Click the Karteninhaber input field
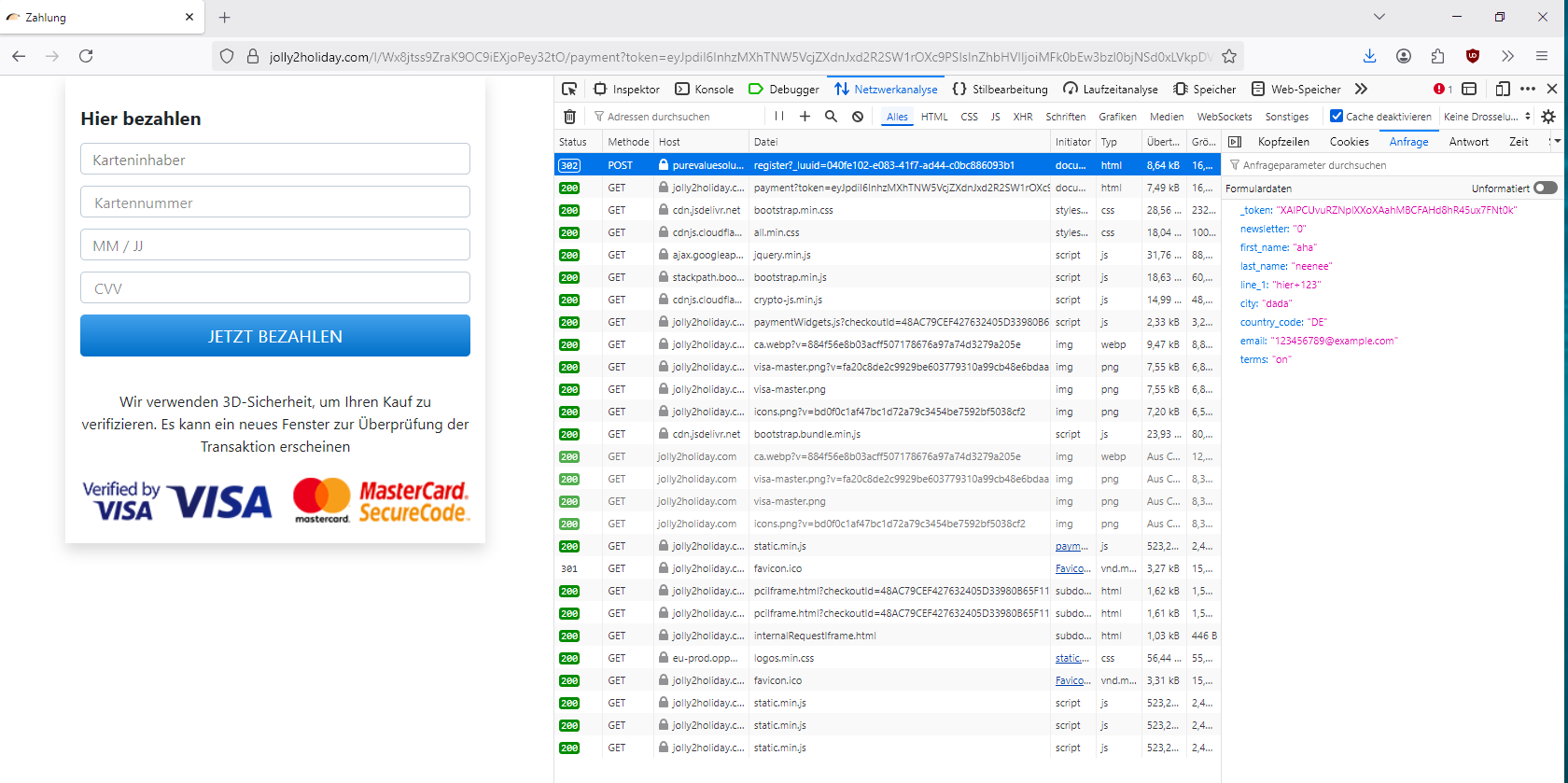This screenshot has height=783, width=1568. pos(275,160)
